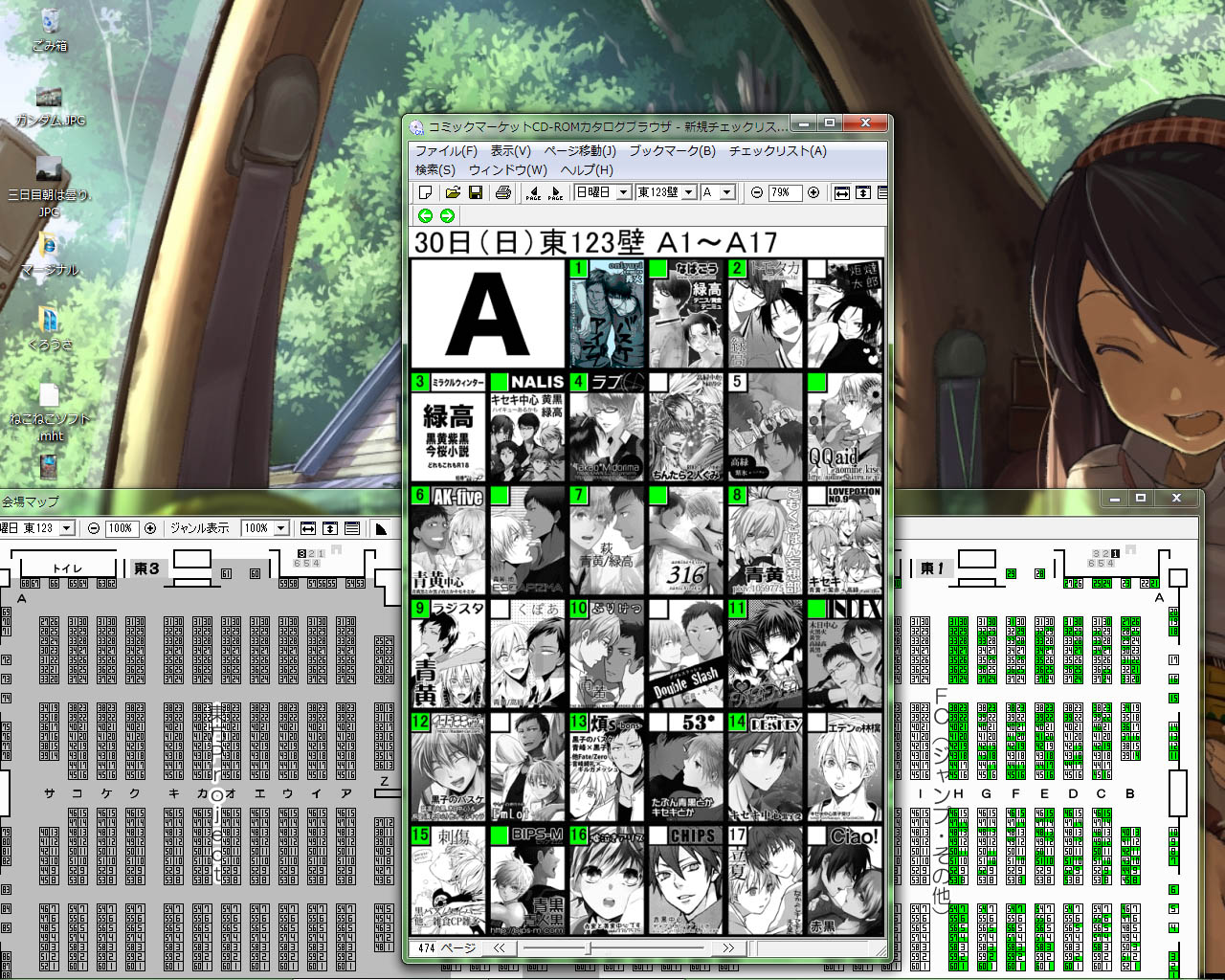Open the ファイル(F) menu

[x=446, y=151]
